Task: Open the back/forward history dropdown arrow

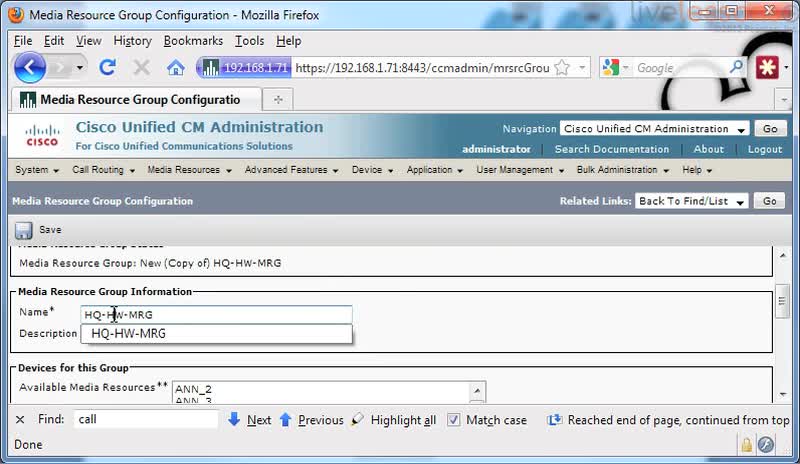Action: pyautogui.click(x=80, y=67)
